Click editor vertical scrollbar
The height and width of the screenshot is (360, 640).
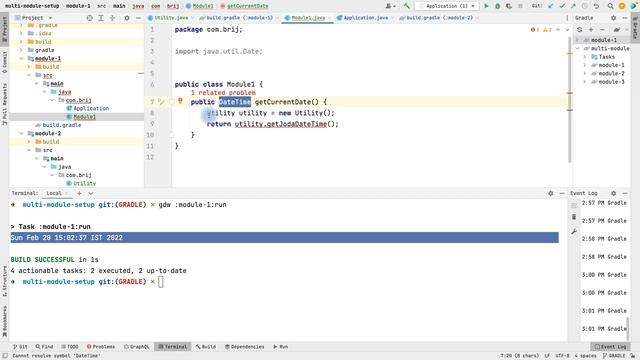[569, 100]
